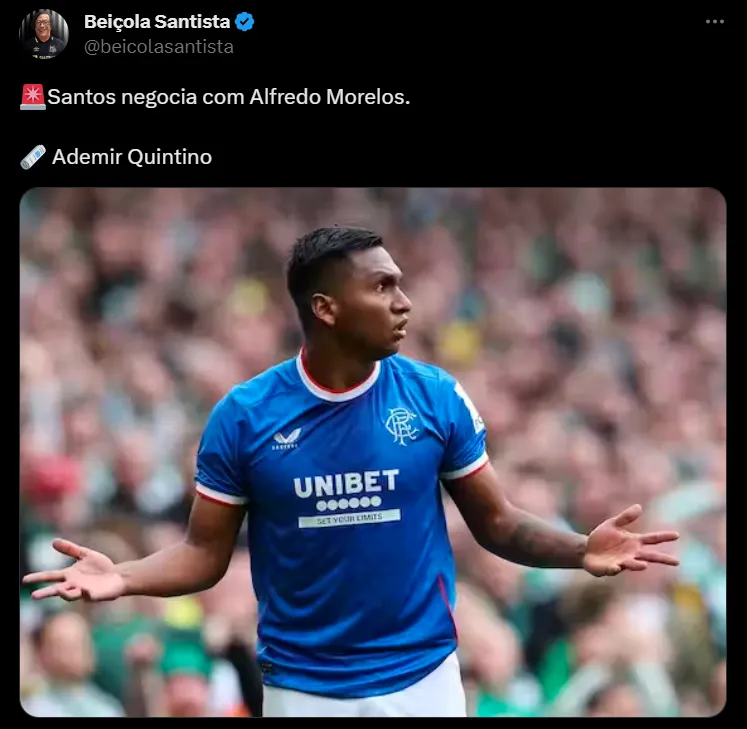Click the red siren emoji

point(33,97)
